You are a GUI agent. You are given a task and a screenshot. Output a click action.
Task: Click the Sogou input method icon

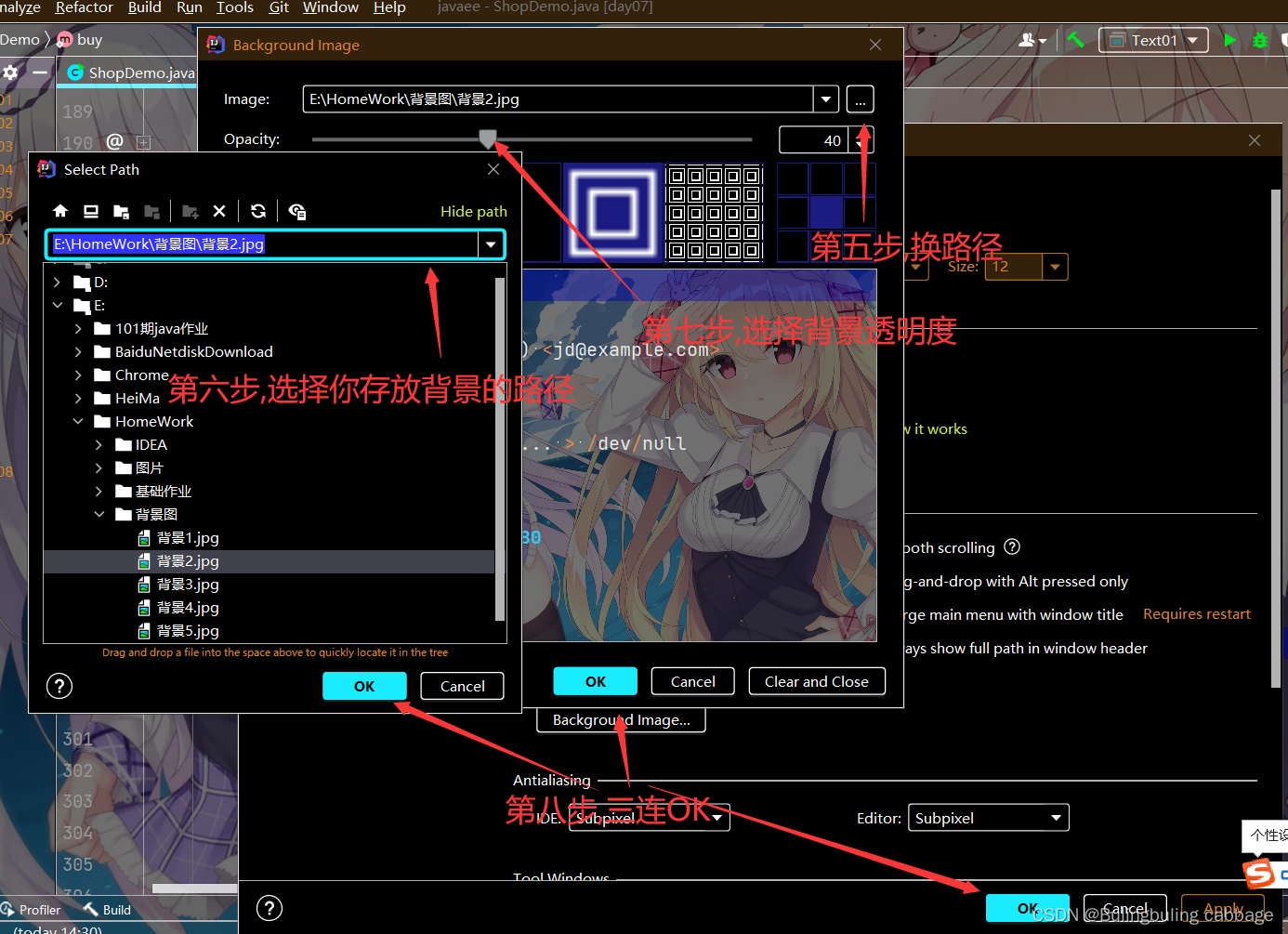click(1259, 874)
